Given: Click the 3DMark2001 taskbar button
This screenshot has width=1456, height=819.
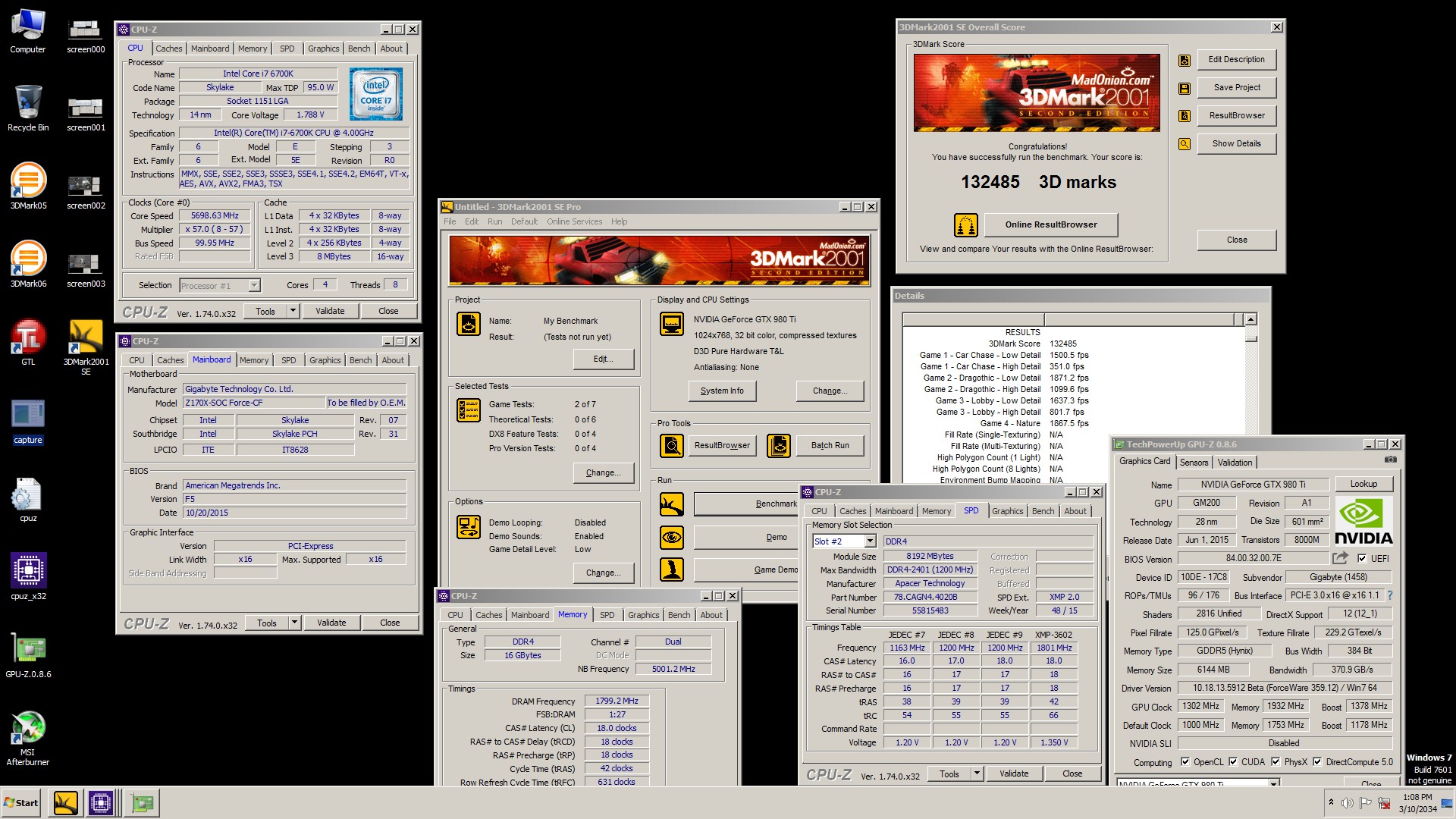Looking at the screenshot, I should click(x=66, y=803).
